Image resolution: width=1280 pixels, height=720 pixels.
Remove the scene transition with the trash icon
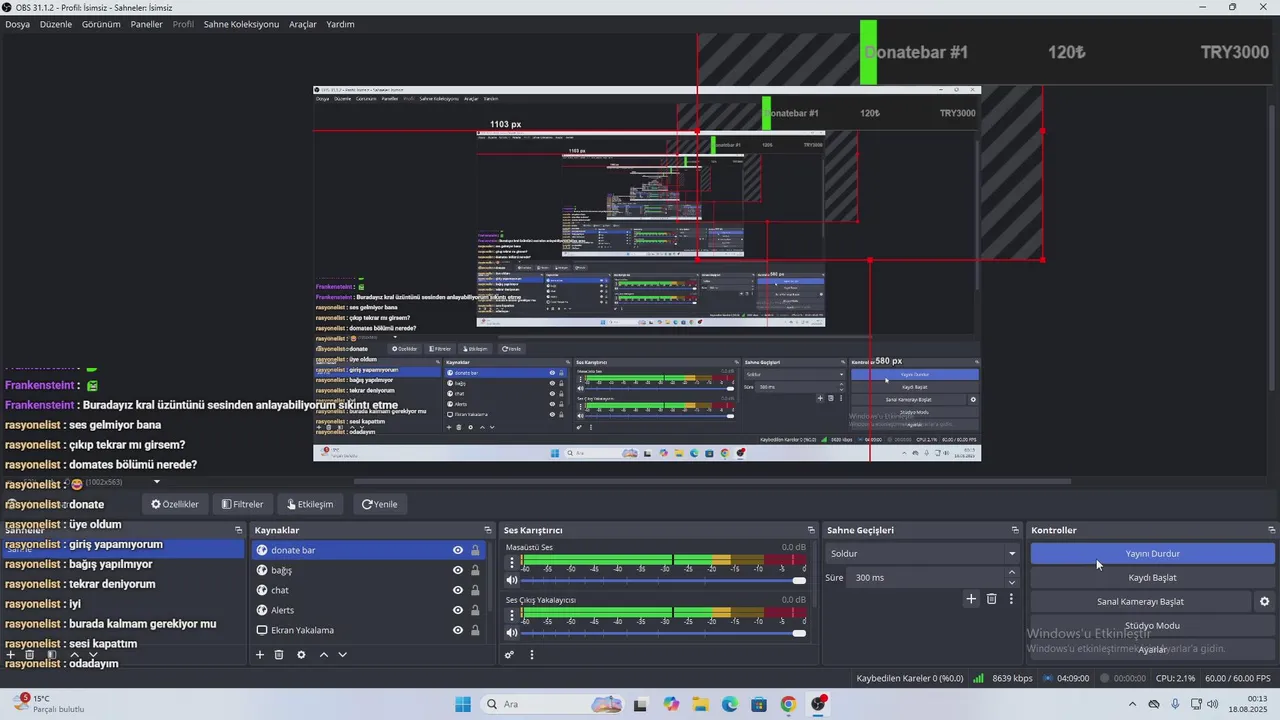coord(991,599)
